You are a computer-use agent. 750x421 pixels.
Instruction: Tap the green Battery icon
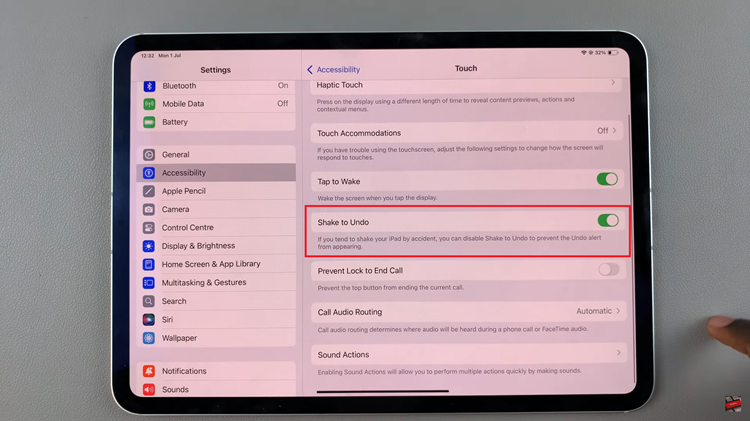(x=149, y=122)
